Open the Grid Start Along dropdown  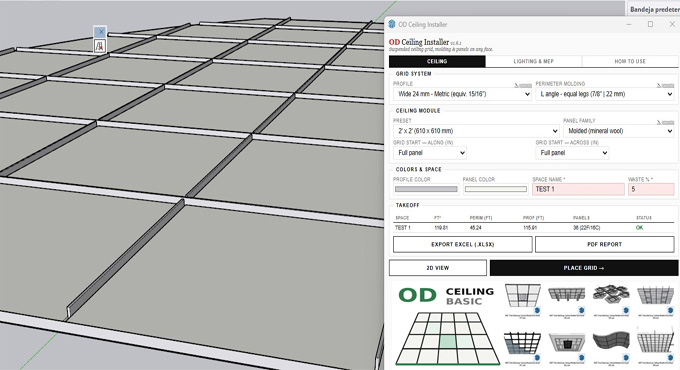coord(430,153)
